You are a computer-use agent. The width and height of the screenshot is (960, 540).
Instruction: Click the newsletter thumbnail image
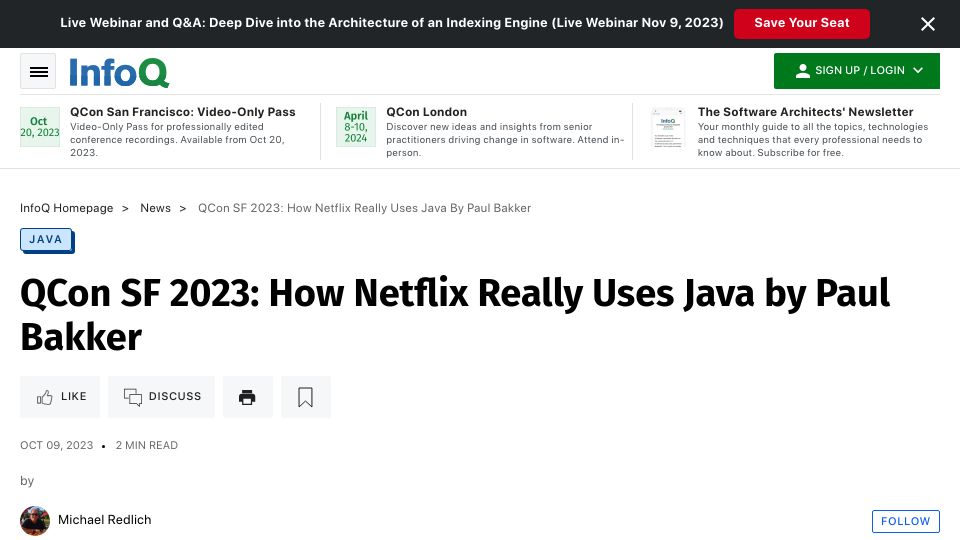(x=667, y=128)
